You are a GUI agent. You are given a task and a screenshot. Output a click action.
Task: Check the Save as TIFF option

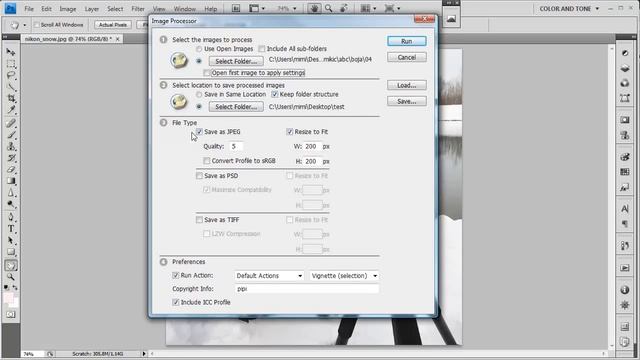199,220
